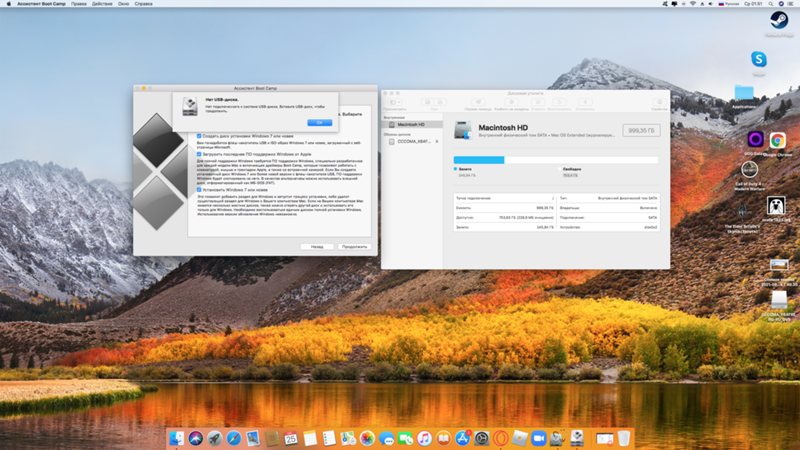
Task: Open App Store from the Dock
Action: pyautogui.click(x=462, y=438)
